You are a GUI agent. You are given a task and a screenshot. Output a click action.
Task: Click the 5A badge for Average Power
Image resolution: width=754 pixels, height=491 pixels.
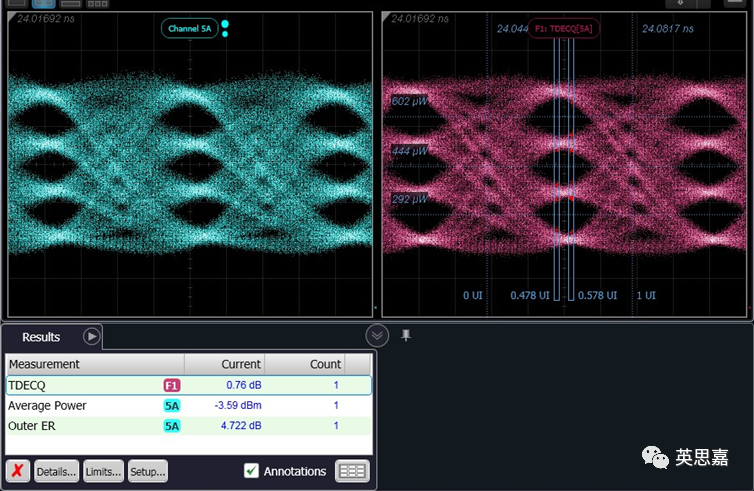[172, 406]
